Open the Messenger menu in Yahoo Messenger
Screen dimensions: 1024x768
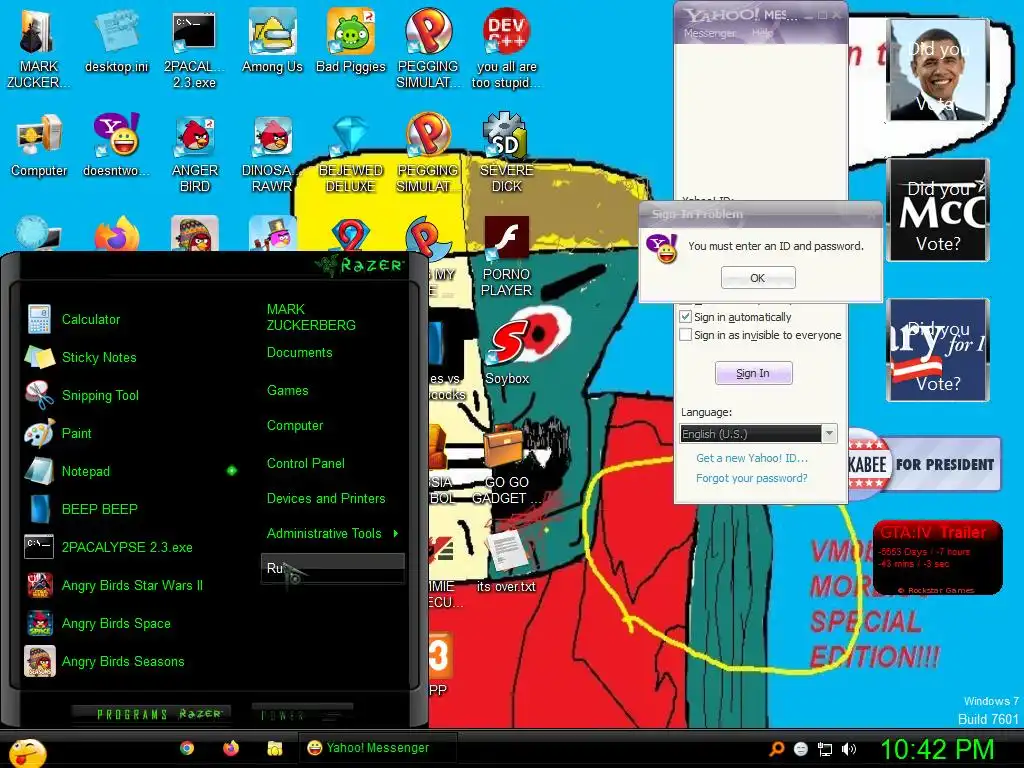pos(710,33)
